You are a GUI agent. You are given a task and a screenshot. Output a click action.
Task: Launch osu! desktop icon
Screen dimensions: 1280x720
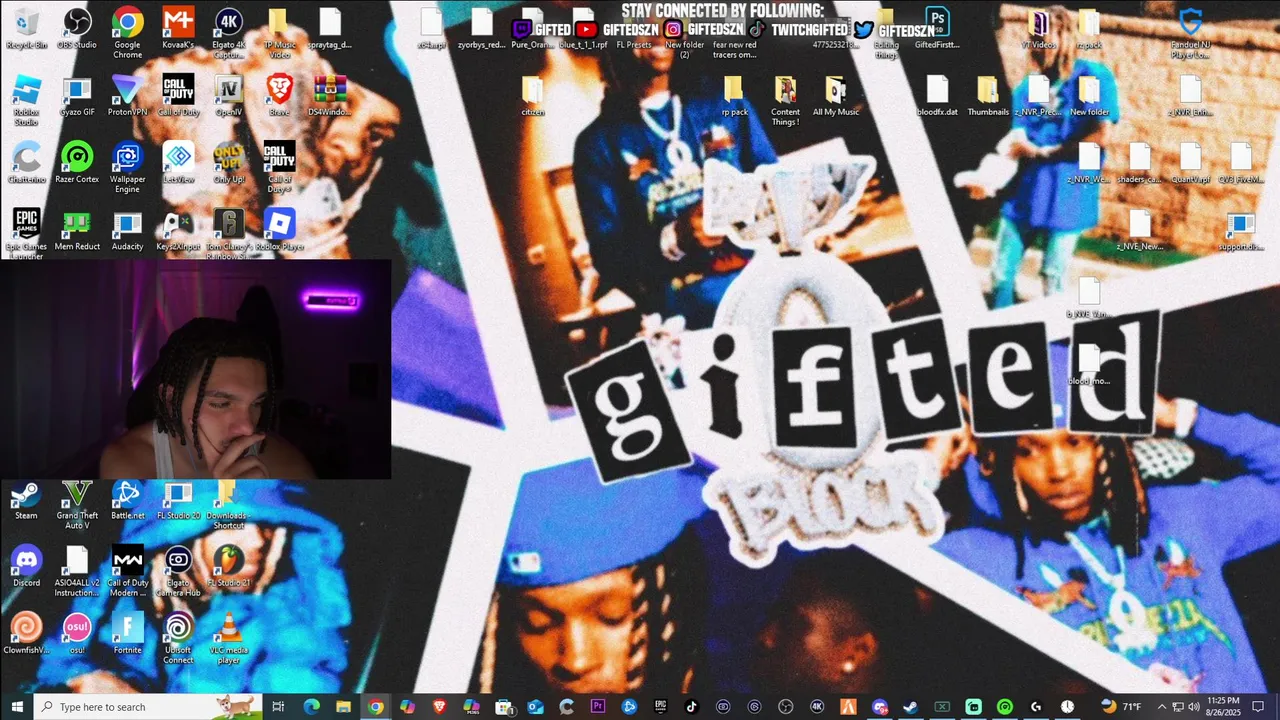[x=77, y=634]
